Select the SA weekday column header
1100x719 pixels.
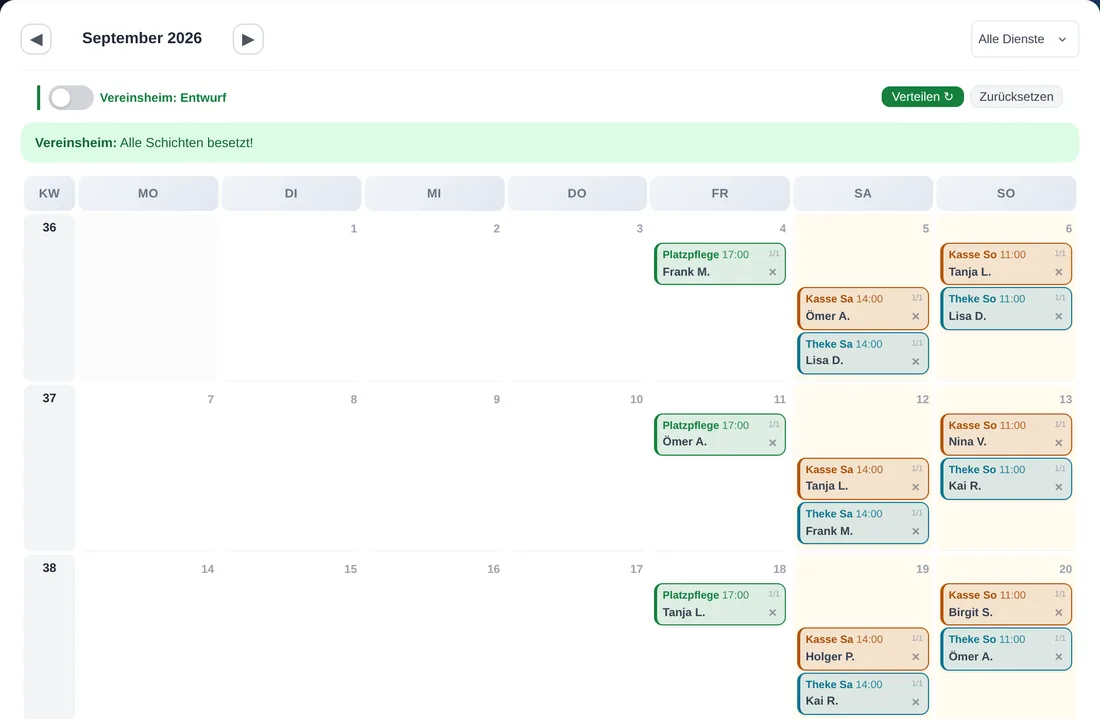click(863, 194)
